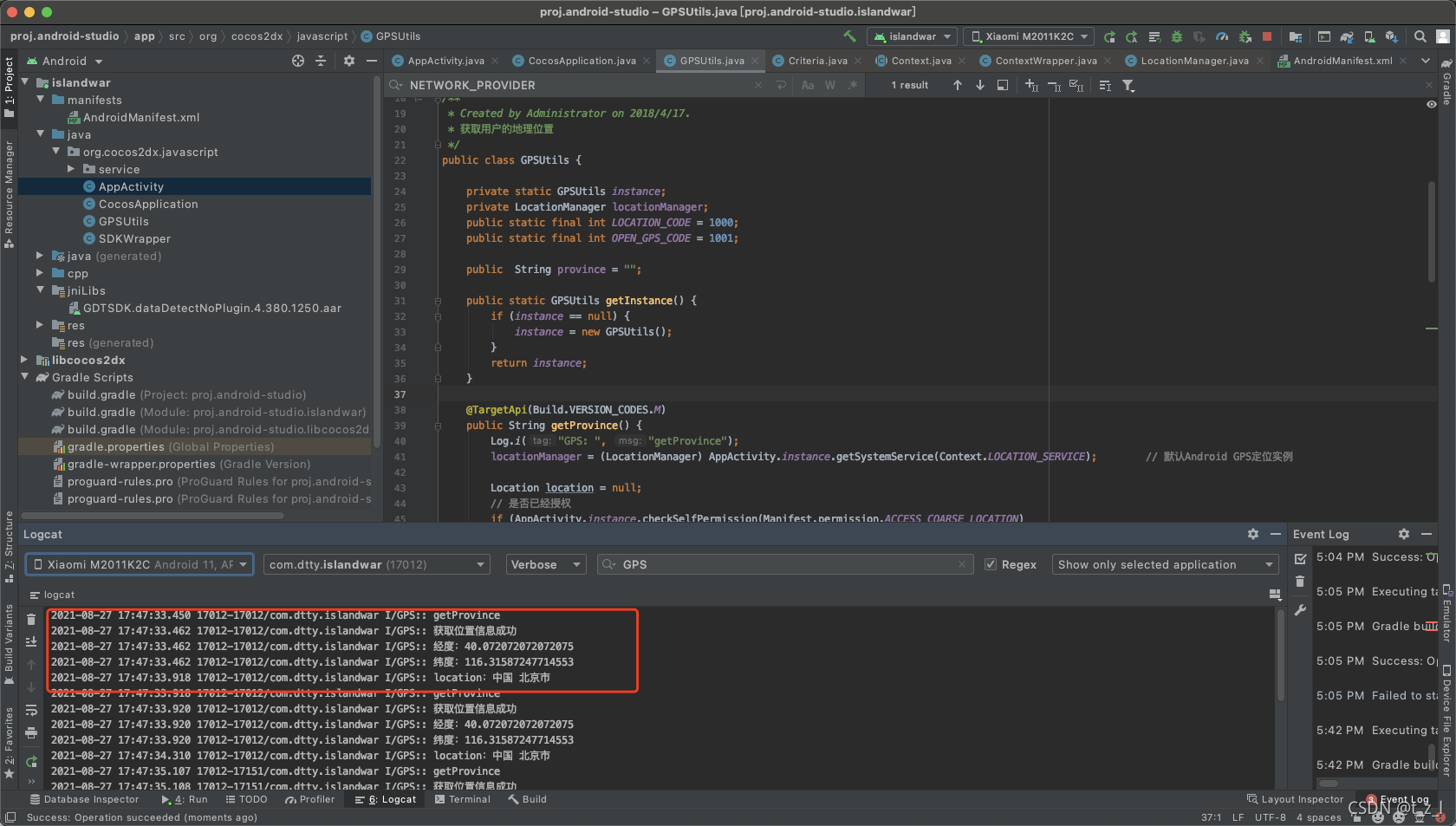This screenshot has width=1456, height=826.
Task: Click the Profile app gauge icon
Action: click(1222, 36)
